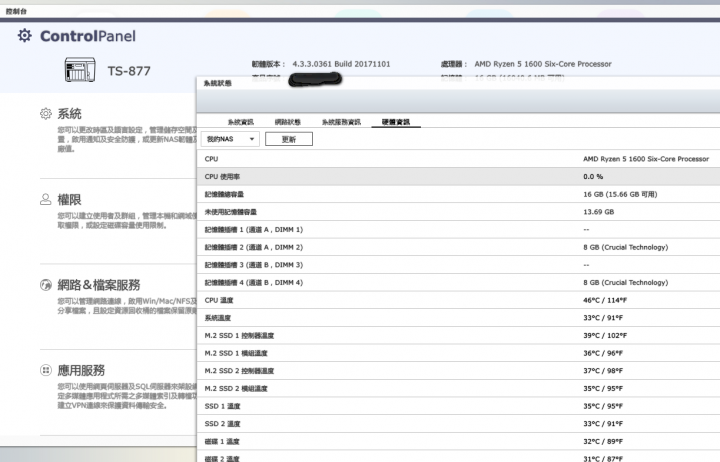Click the 46°C / 114°F temperature value

[605, 300]
